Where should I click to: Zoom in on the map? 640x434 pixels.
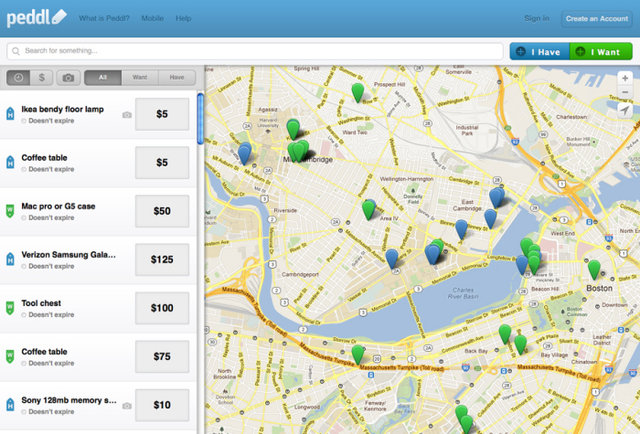[x=625, y=78]
